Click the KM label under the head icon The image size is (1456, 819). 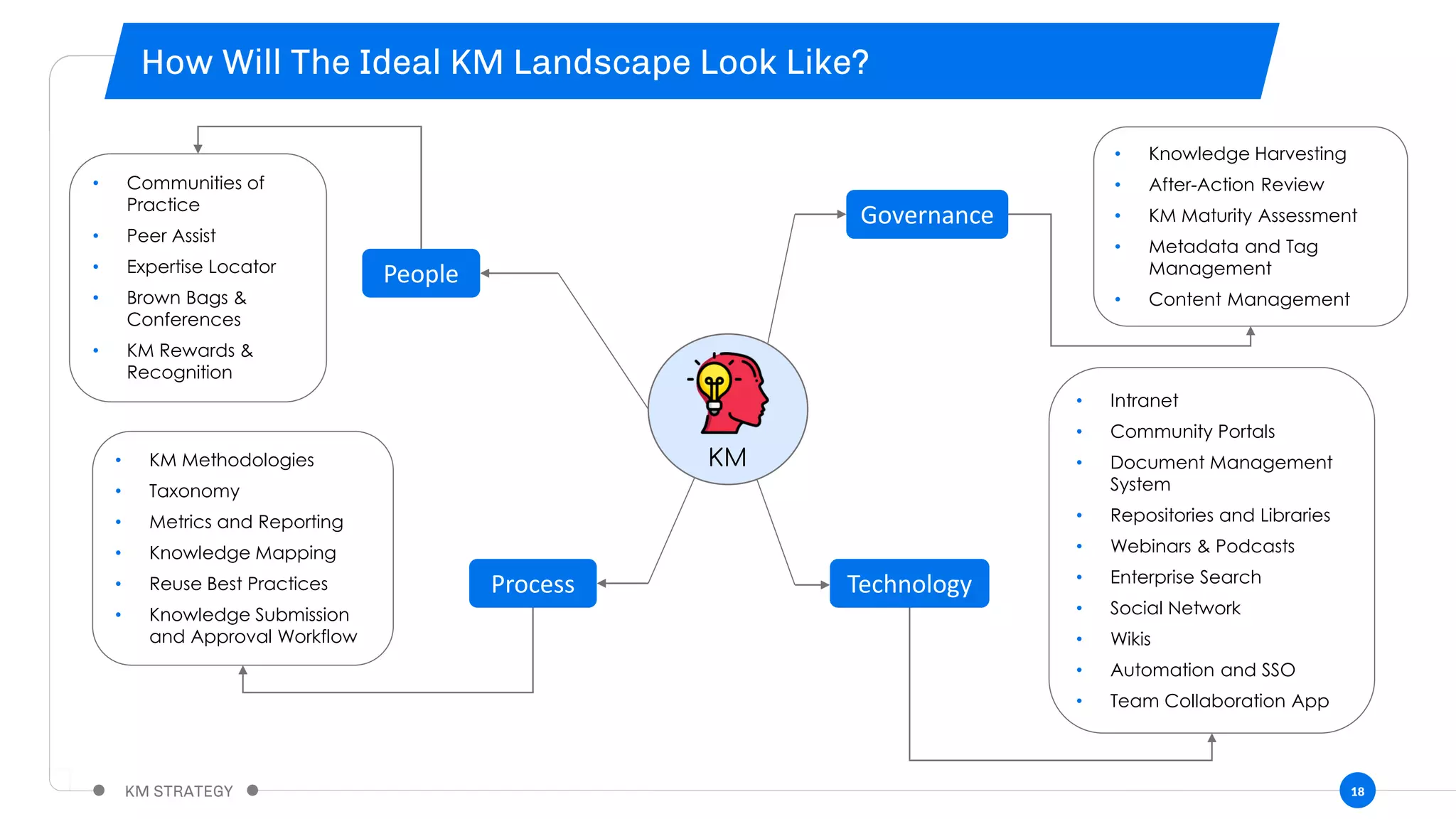(x=727, y=457)
